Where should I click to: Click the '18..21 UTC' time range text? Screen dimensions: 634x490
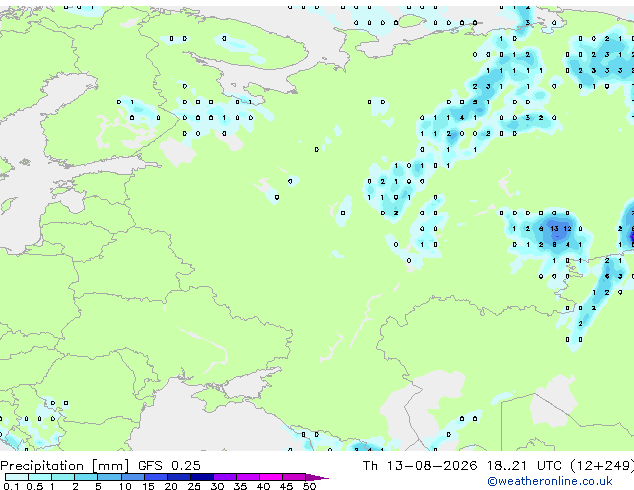pos(524,466)
